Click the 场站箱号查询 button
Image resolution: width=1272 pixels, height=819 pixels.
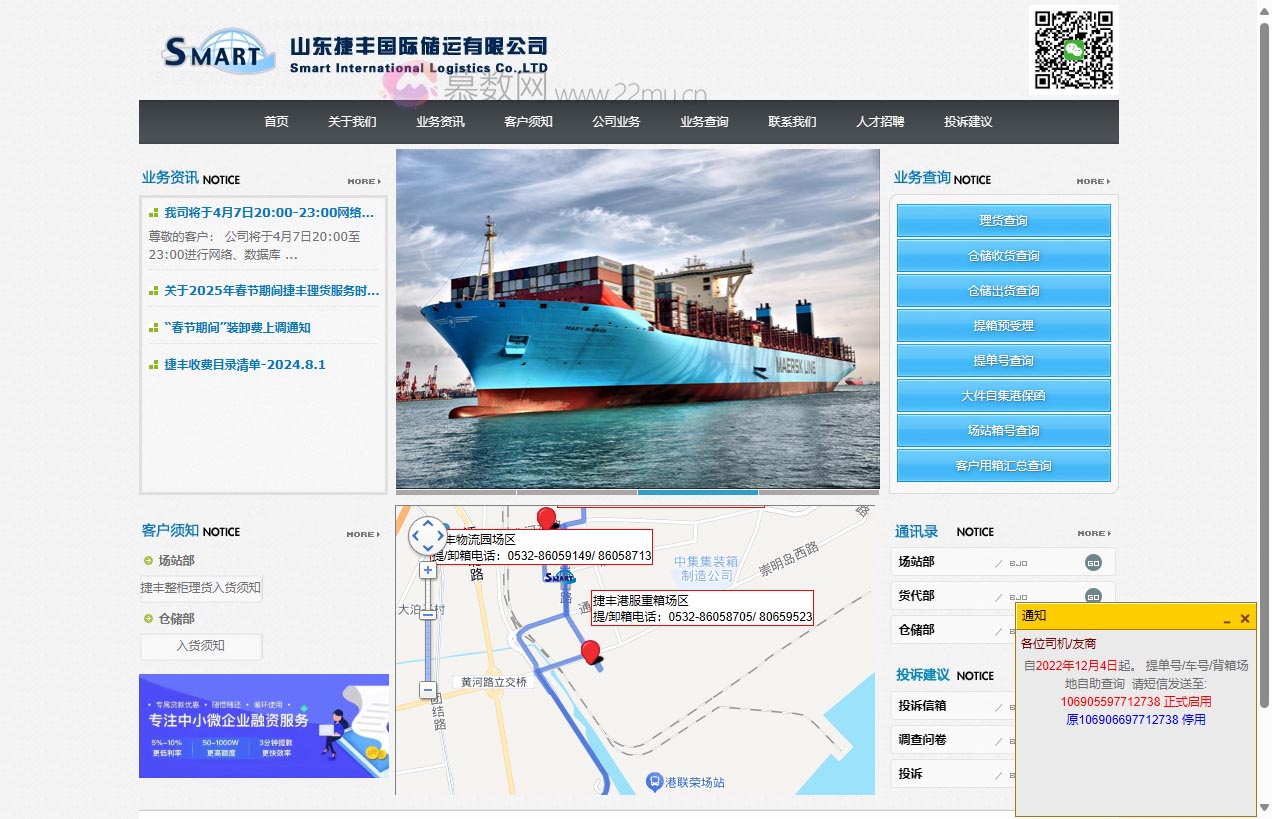pyautogui.click(x=1003, y=431)
